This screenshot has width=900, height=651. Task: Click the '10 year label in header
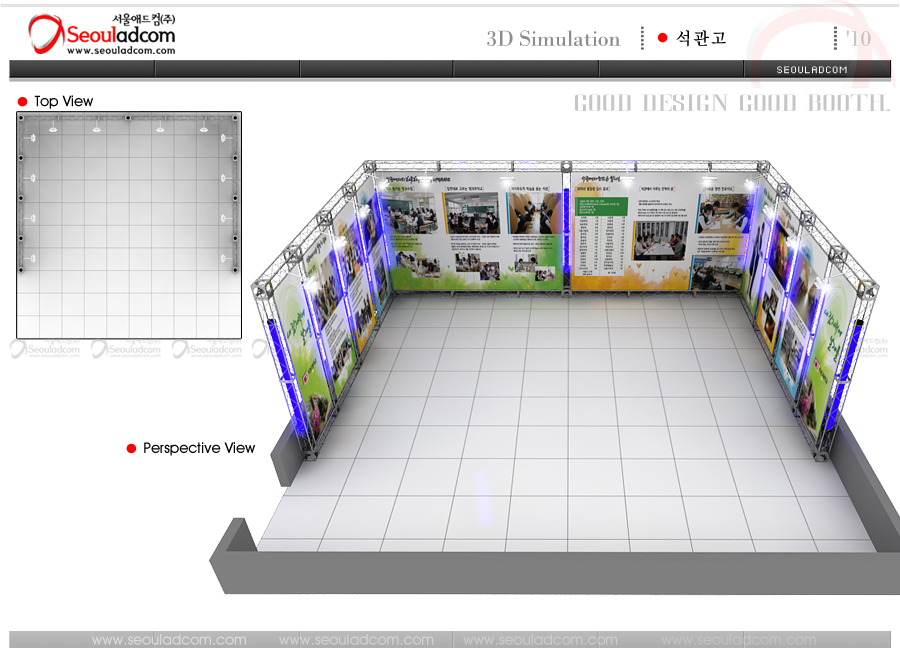[x=857, y=38]
